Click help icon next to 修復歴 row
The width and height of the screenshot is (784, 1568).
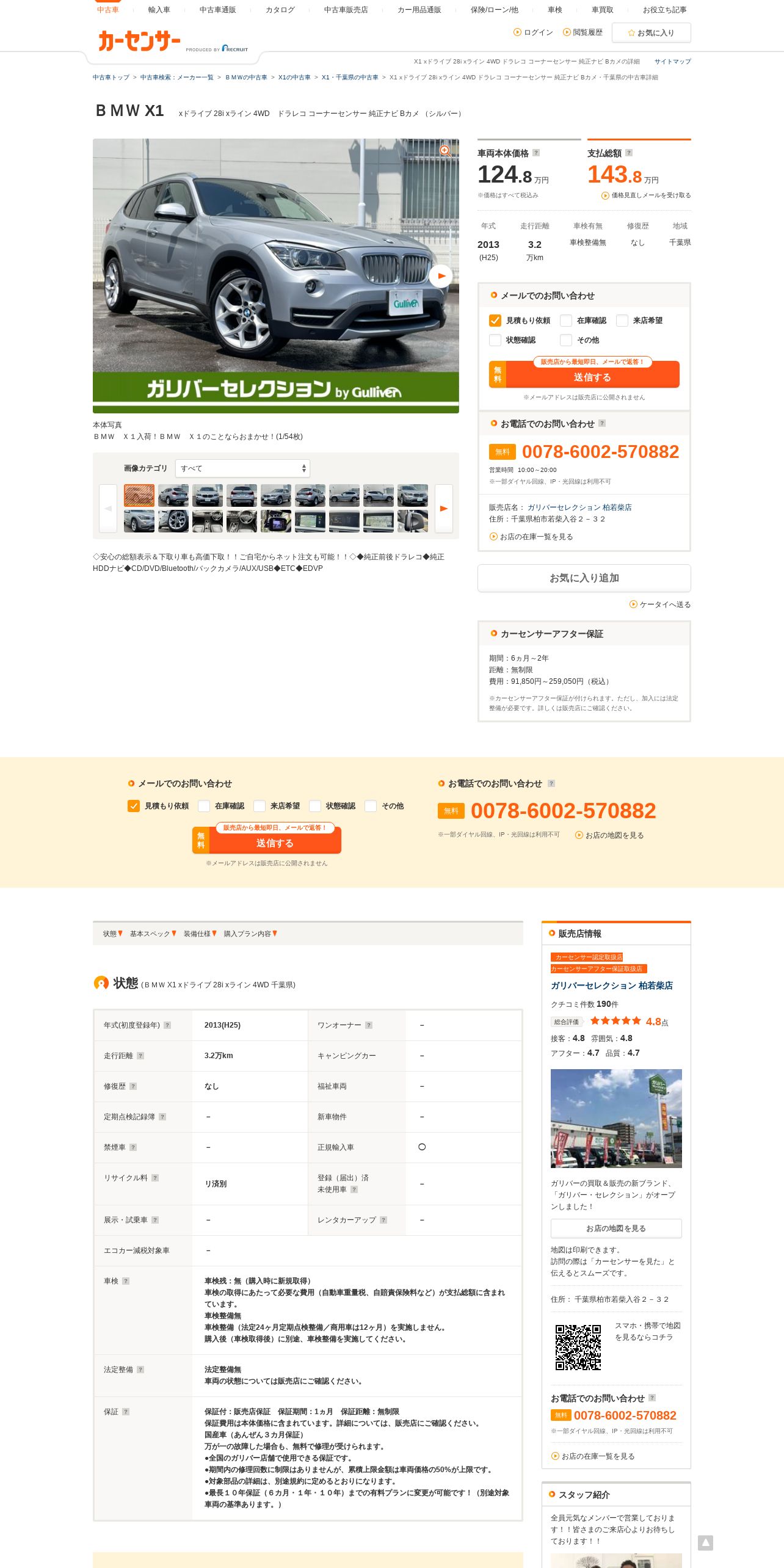133,1086
